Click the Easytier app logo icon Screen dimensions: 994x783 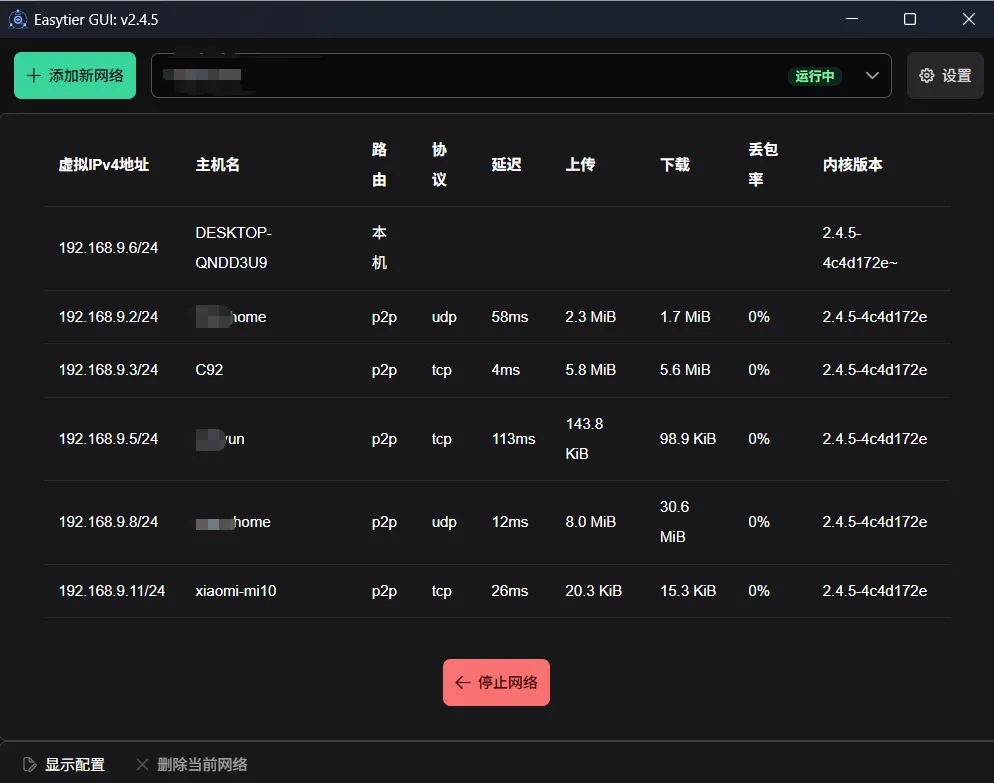point(18,20)
